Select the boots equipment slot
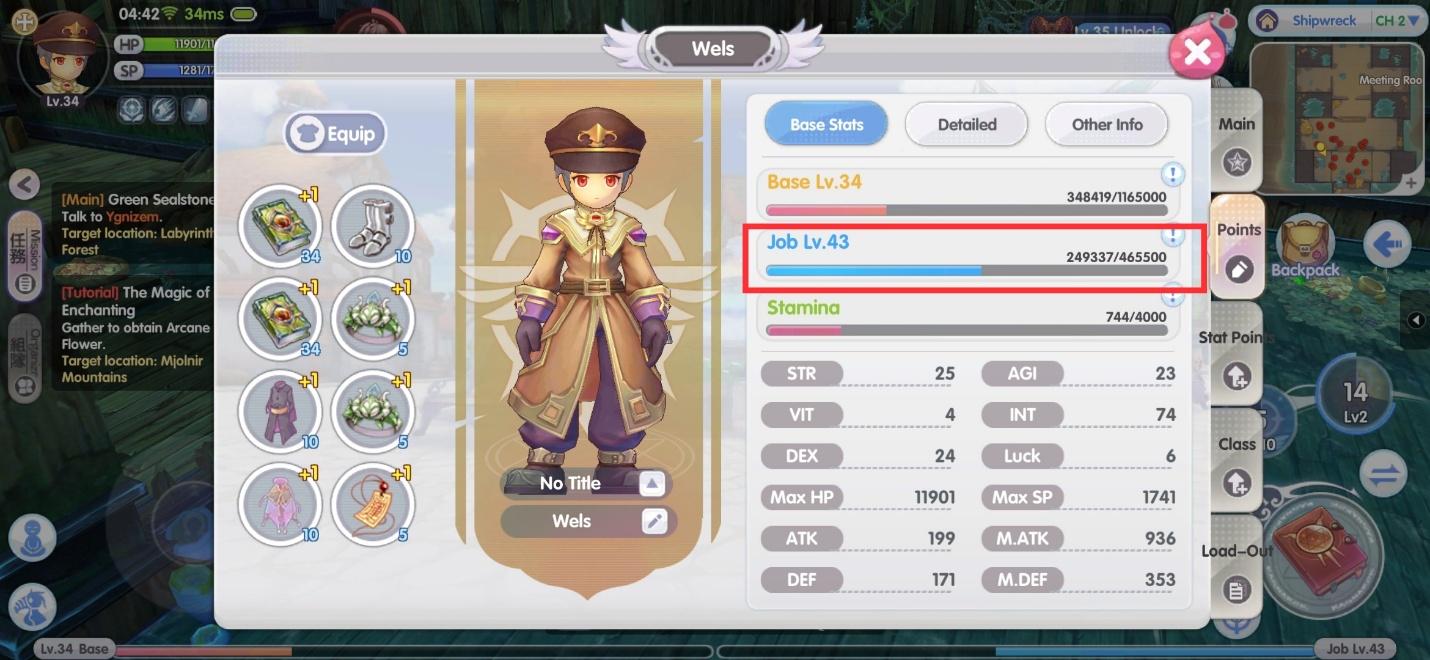The height and width of the screenshot is (660, 1430). pyautogui.click(x=372, y=226)
